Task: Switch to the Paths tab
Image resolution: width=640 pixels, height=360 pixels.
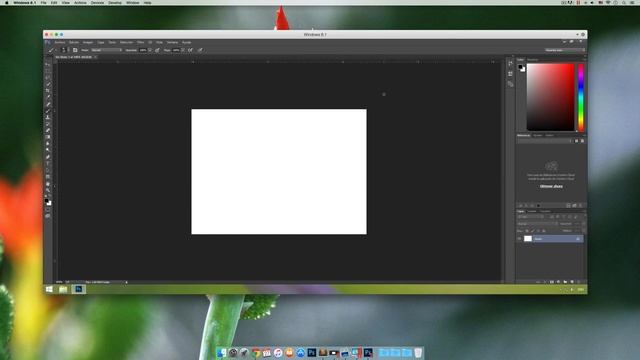Action: [545, 211]
